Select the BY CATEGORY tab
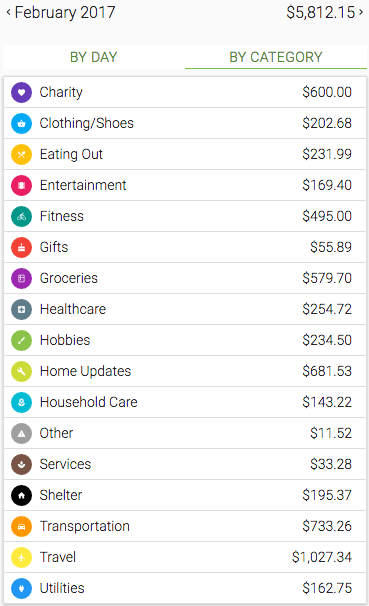The width and height of the screenshot is (369, 606). point(276,57)
